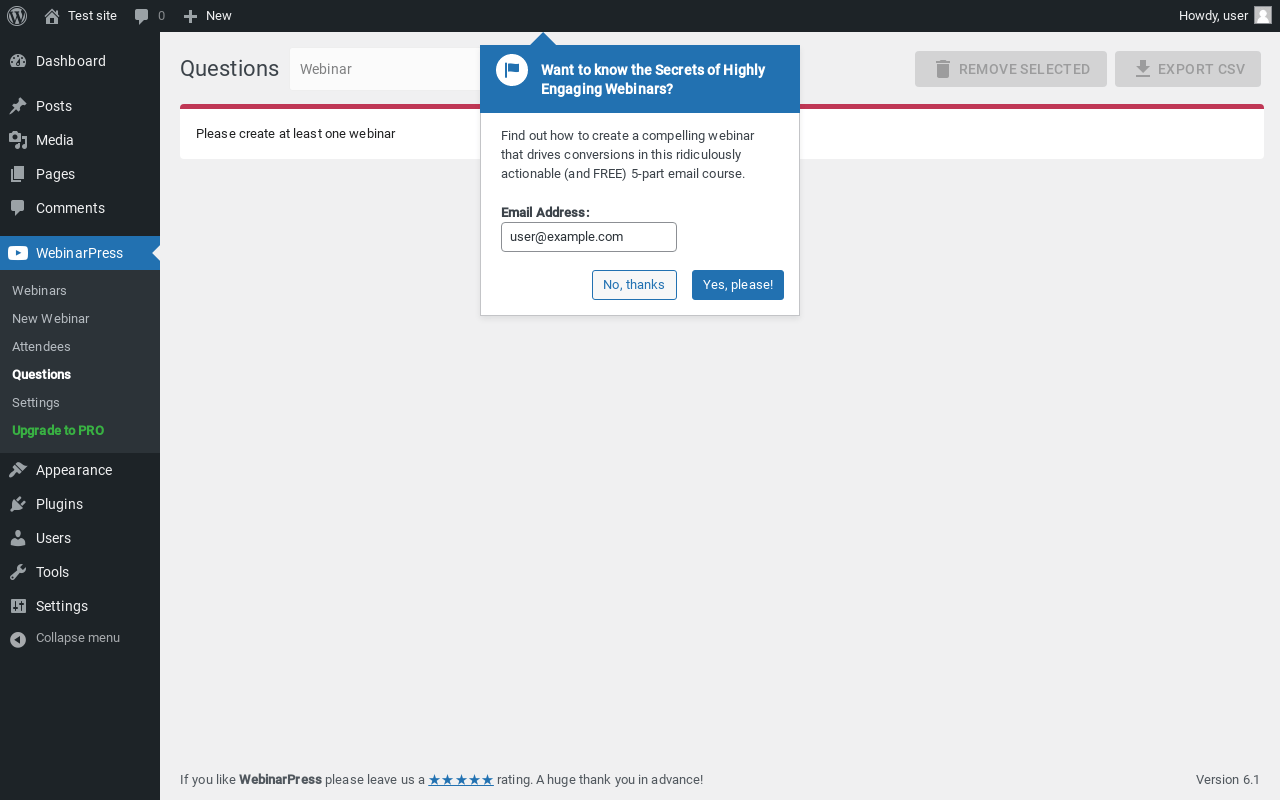Click the Dashboard gauge icon
This screenshot has width=1280, height=800.
[x=18, y=61]
